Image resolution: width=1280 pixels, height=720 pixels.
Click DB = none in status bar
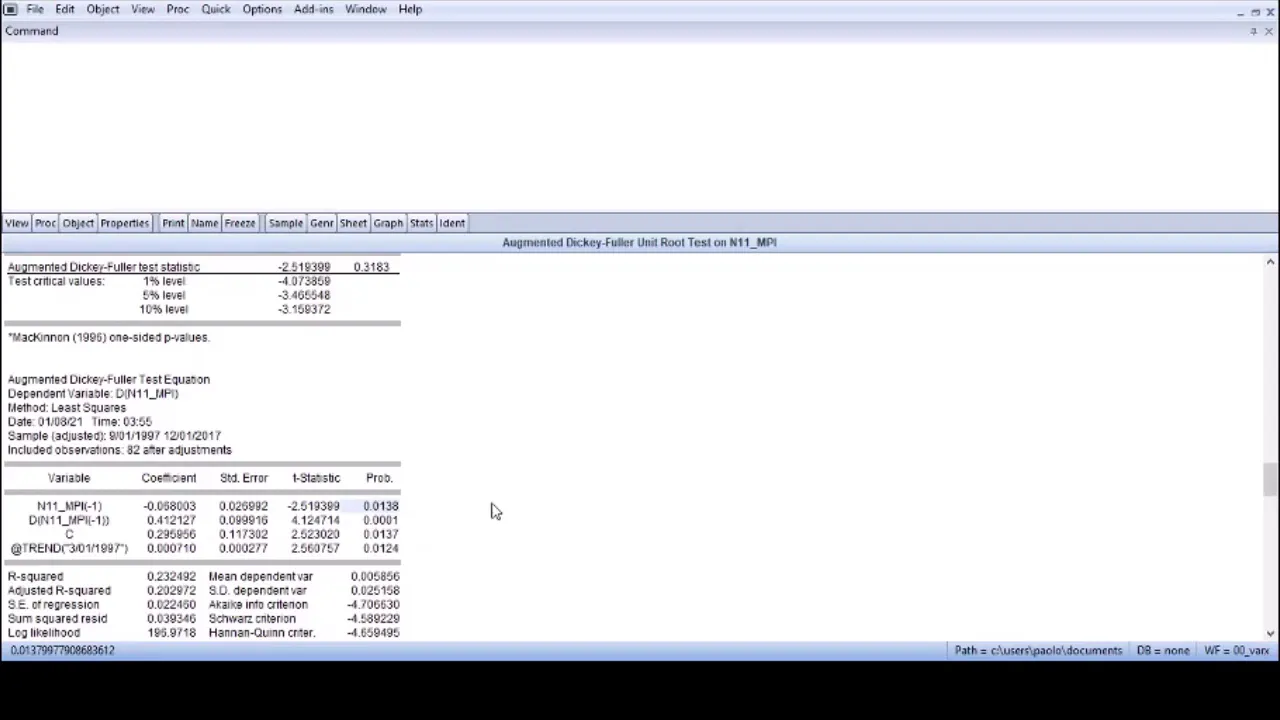coord(1163,650)
